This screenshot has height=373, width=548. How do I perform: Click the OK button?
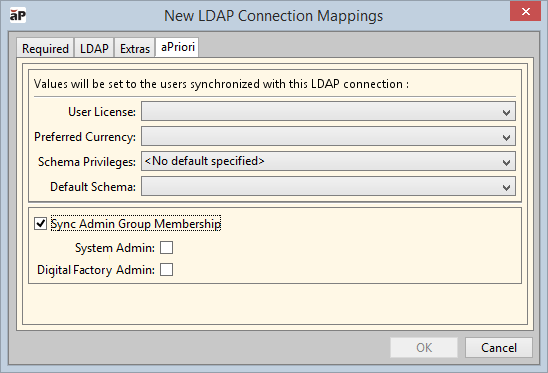click(x=424, y=347)
